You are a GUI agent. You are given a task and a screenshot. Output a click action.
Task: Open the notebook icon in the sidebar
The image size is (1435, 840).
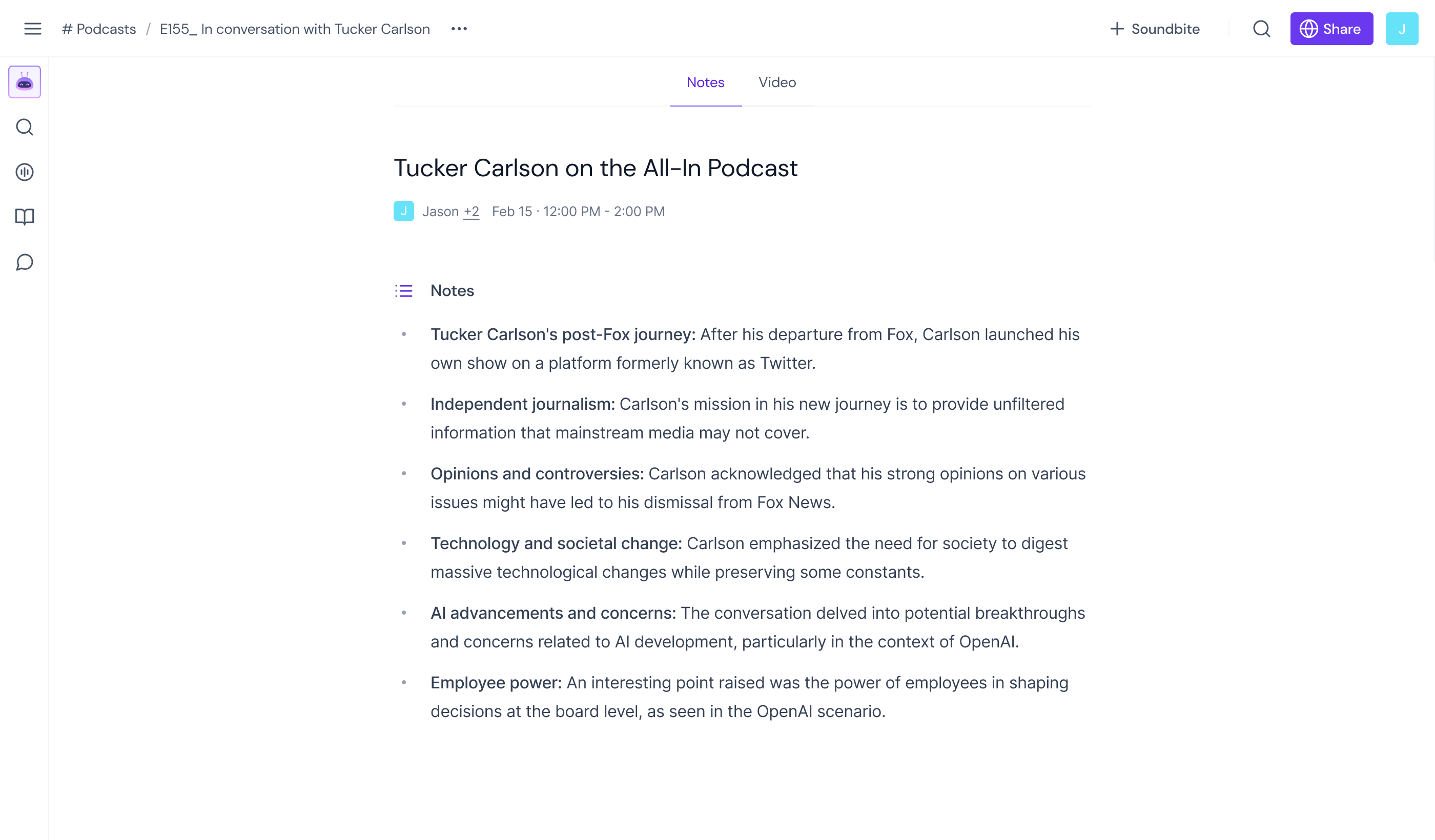(x=24, y=217)
